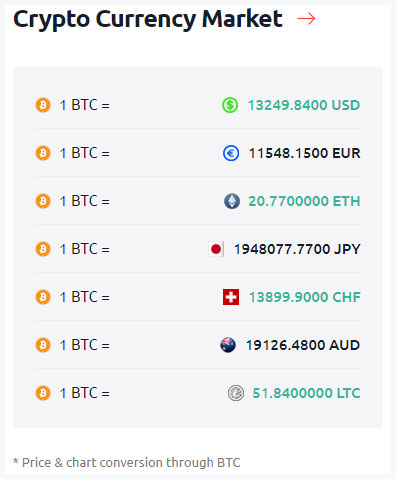Click the Bitcoin icon in LTC row
This screenshot has height=479, width=396.
coord(43,393)
